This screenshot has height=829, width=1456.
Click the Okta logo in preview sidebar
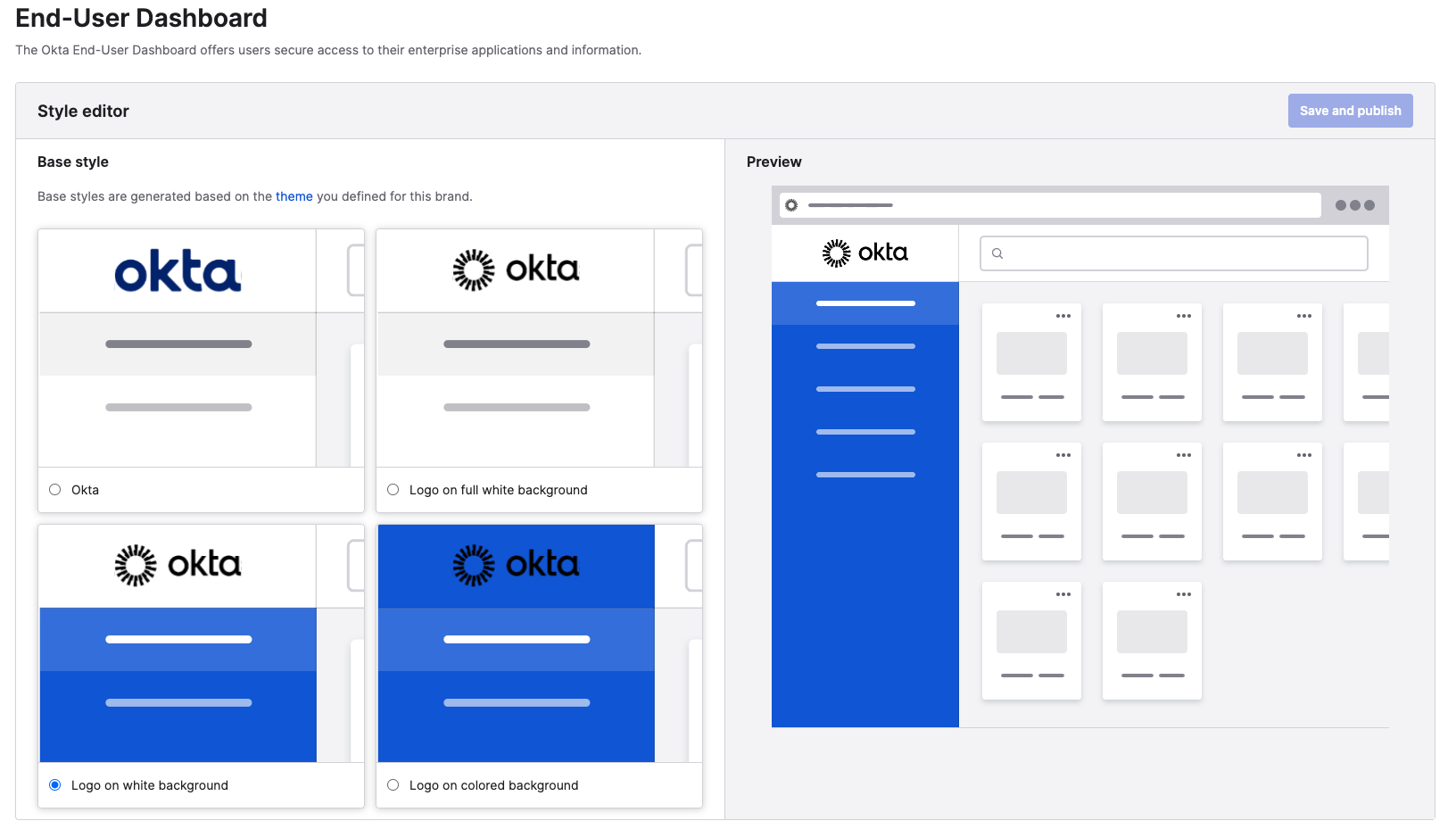(x=864, y=253)
